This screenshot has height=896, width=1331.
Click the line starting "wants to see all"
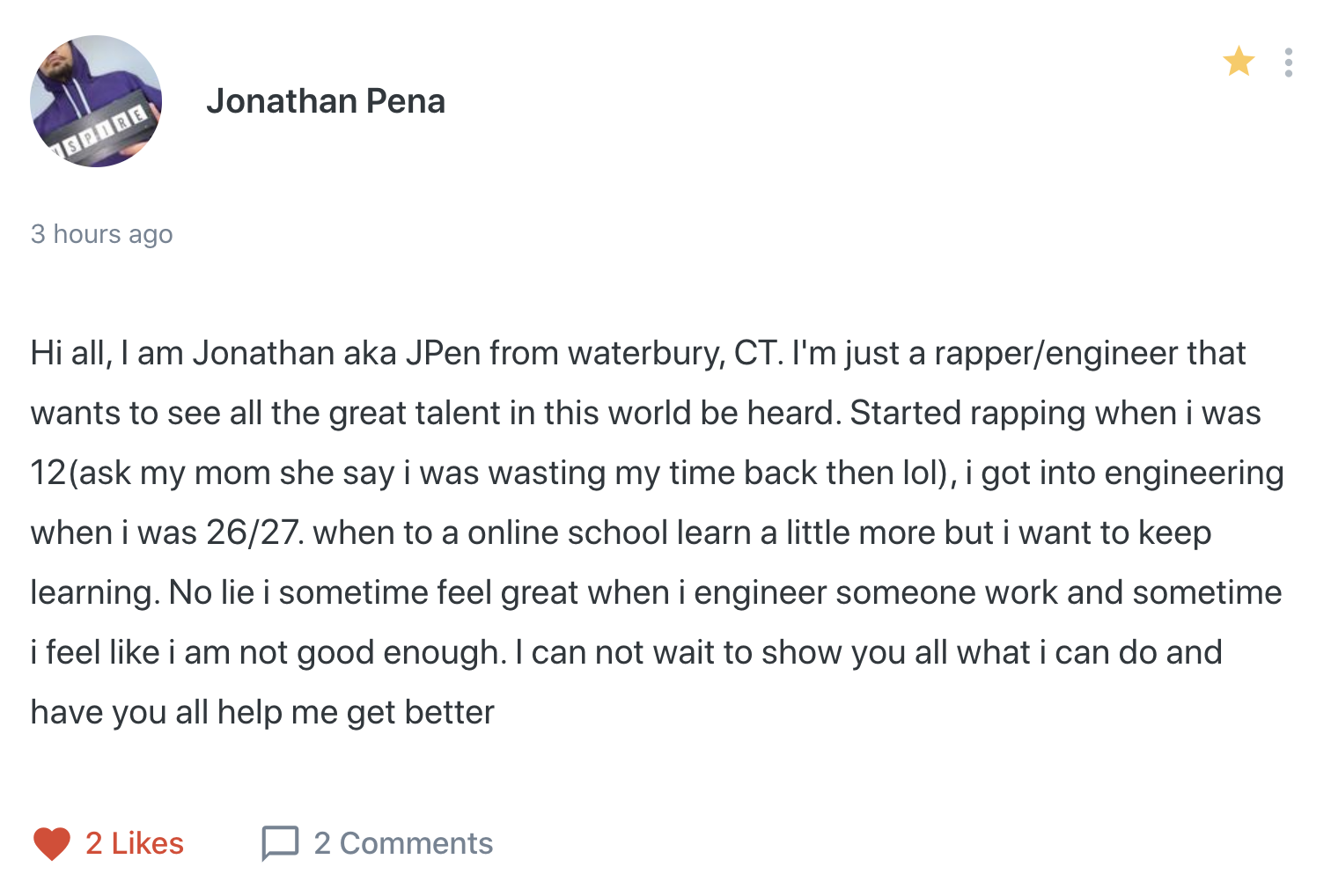645,413
